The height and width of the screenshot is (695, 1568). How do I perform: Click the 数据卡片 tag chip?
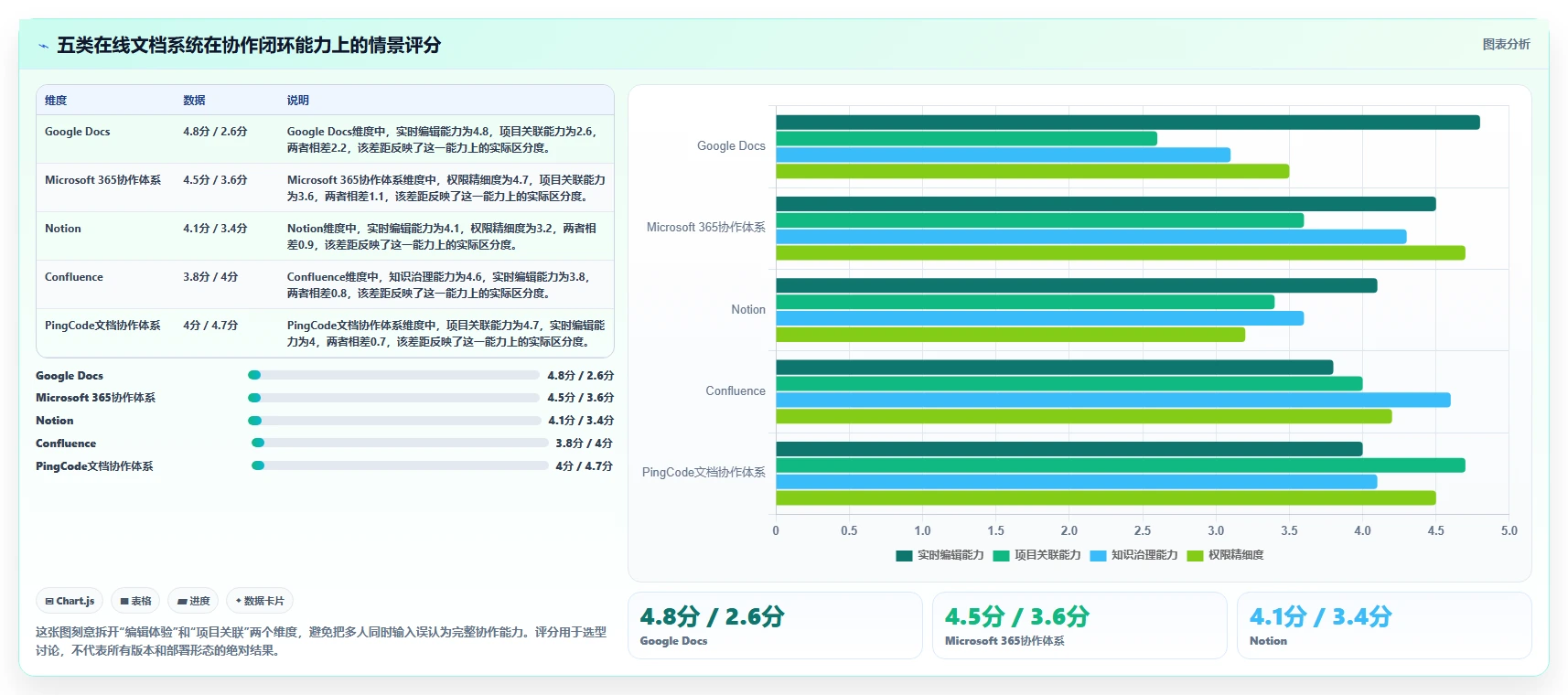pyautogui.click(x=260, y=601)
